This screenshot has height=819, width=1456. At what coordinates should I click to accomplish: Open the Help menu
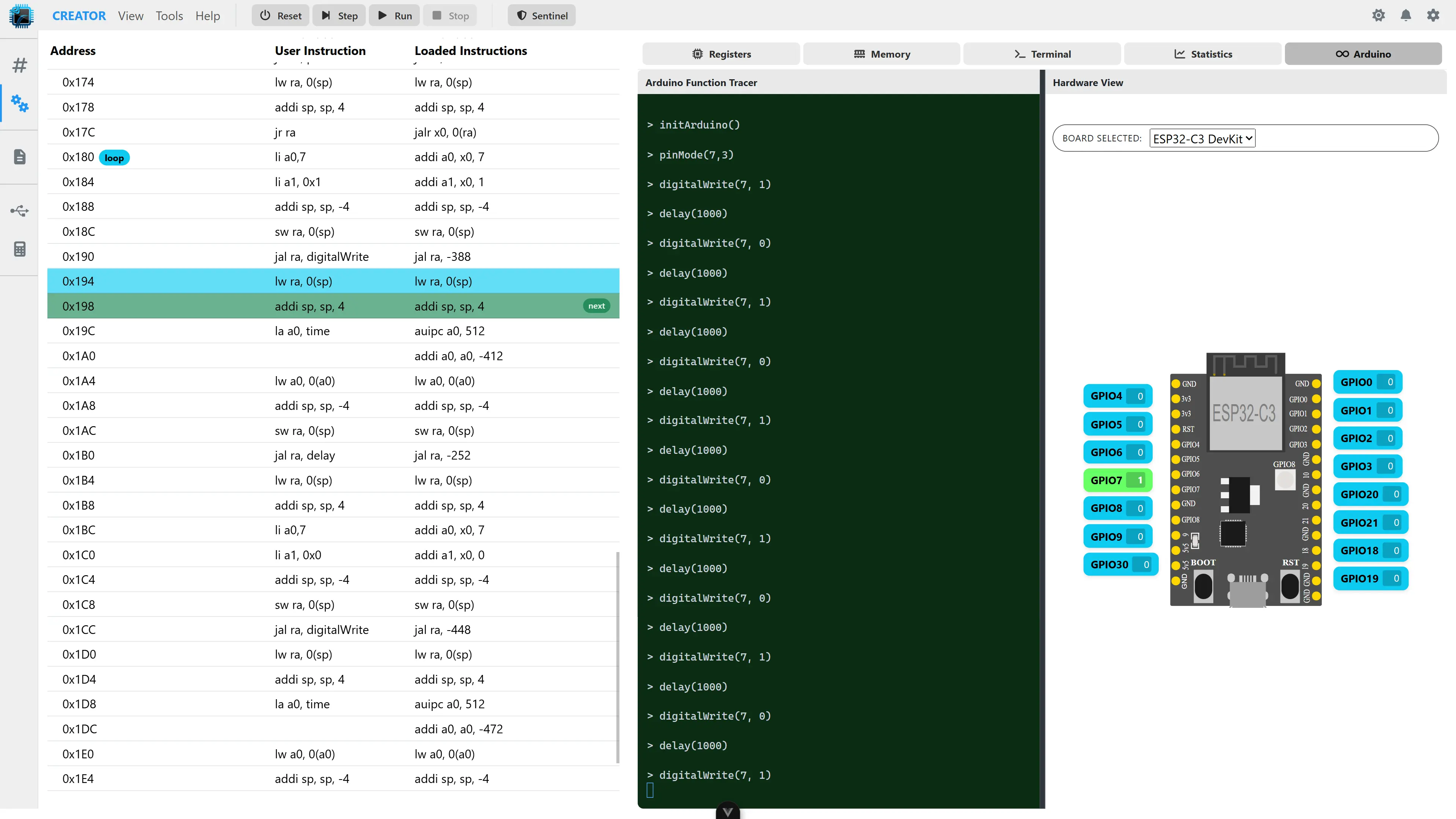(207, 16)
